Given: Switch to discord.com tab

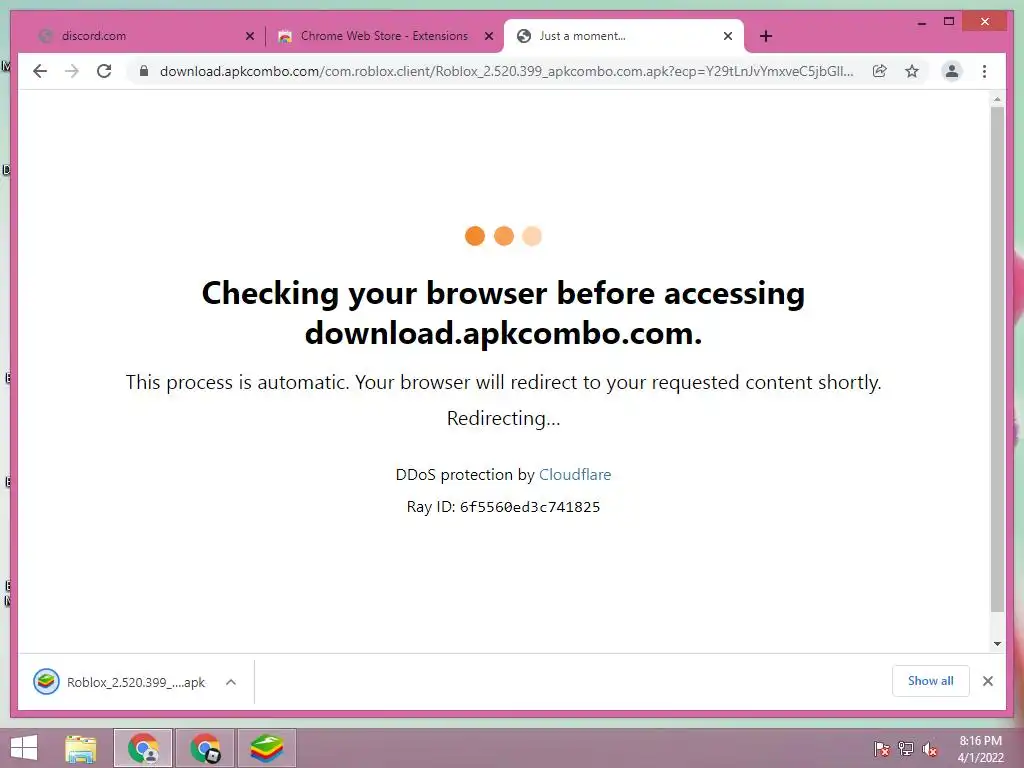Looking at the screenshot, I should tap(145, 36).
